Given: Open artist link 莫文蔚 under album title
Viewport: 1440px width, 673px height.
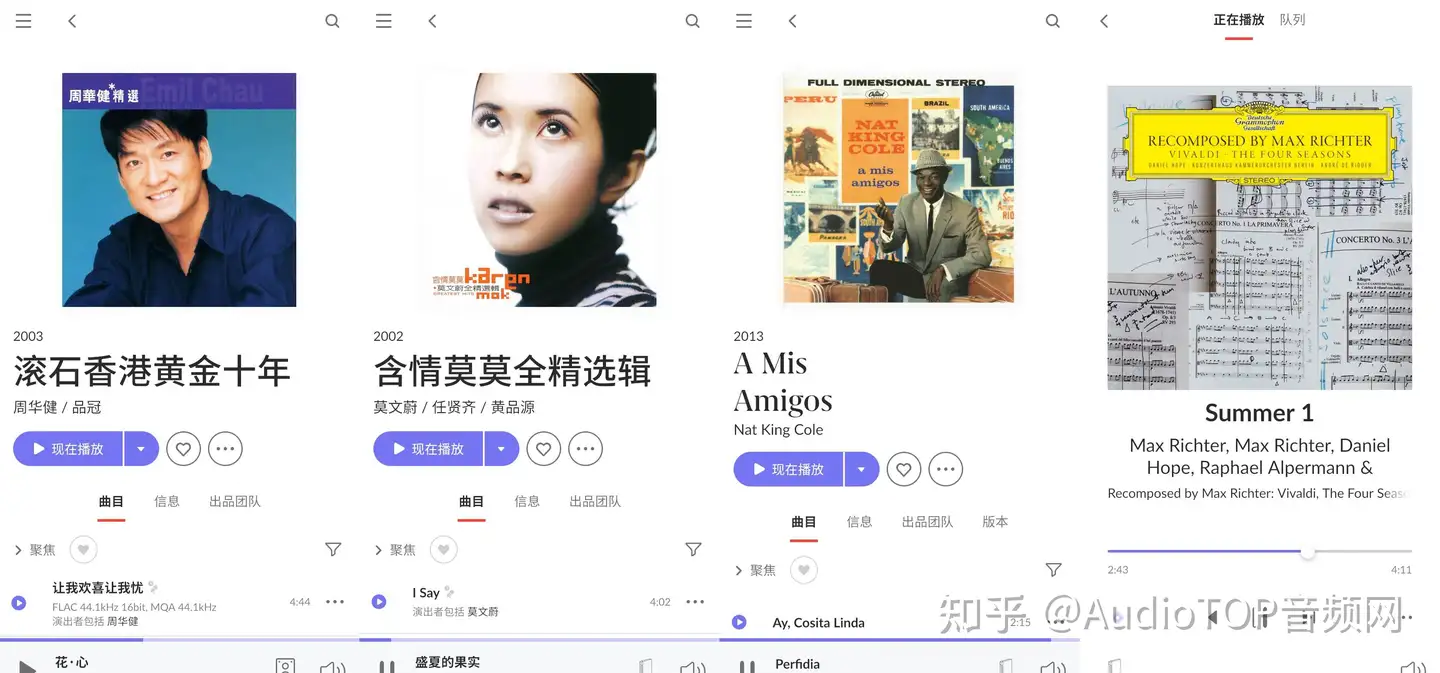Looking at the screenshot, I should coord(393,407).
